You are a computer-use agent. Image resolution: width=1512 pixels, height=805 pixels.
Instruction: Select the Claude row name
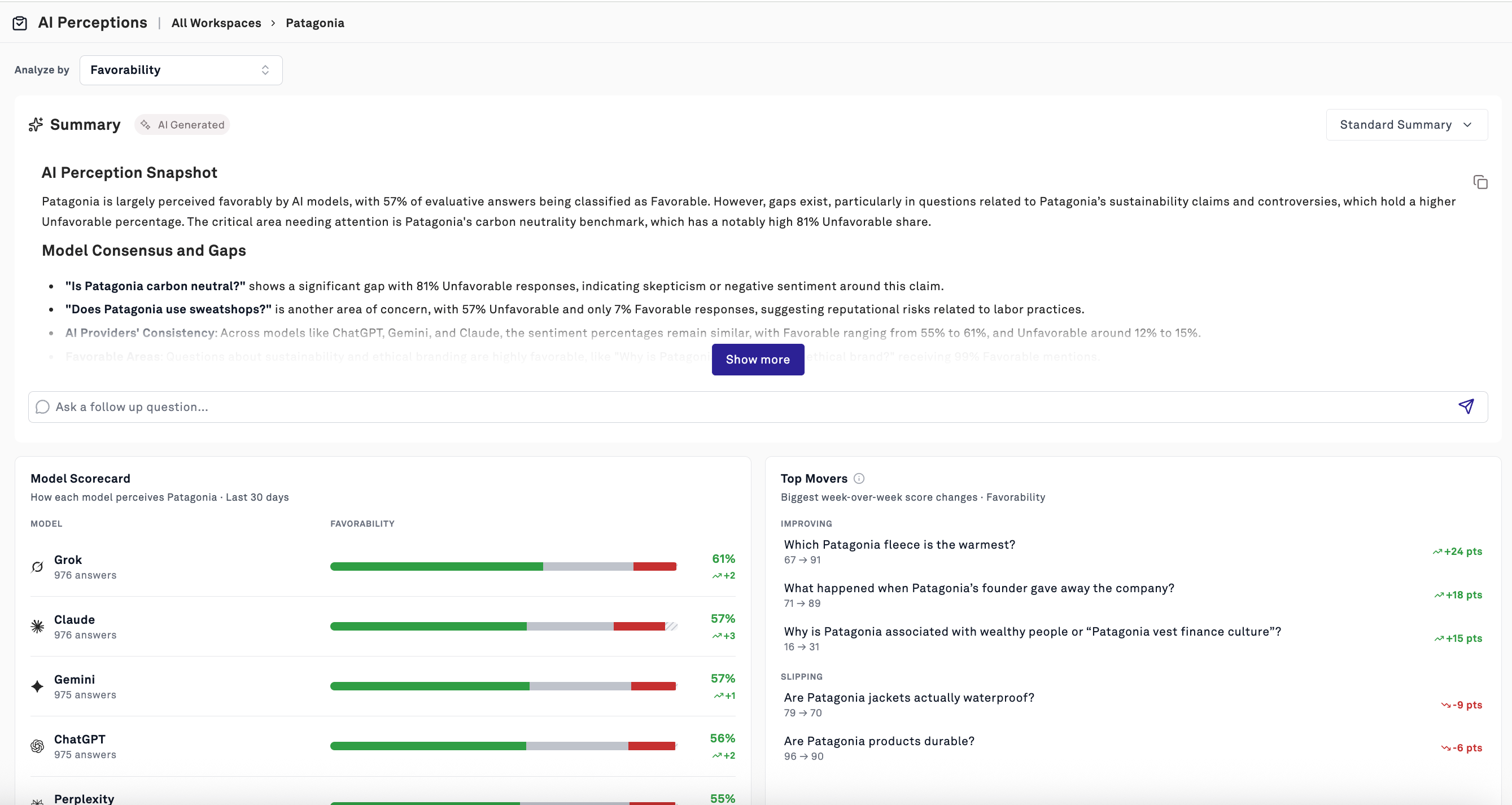click(75, 620)
